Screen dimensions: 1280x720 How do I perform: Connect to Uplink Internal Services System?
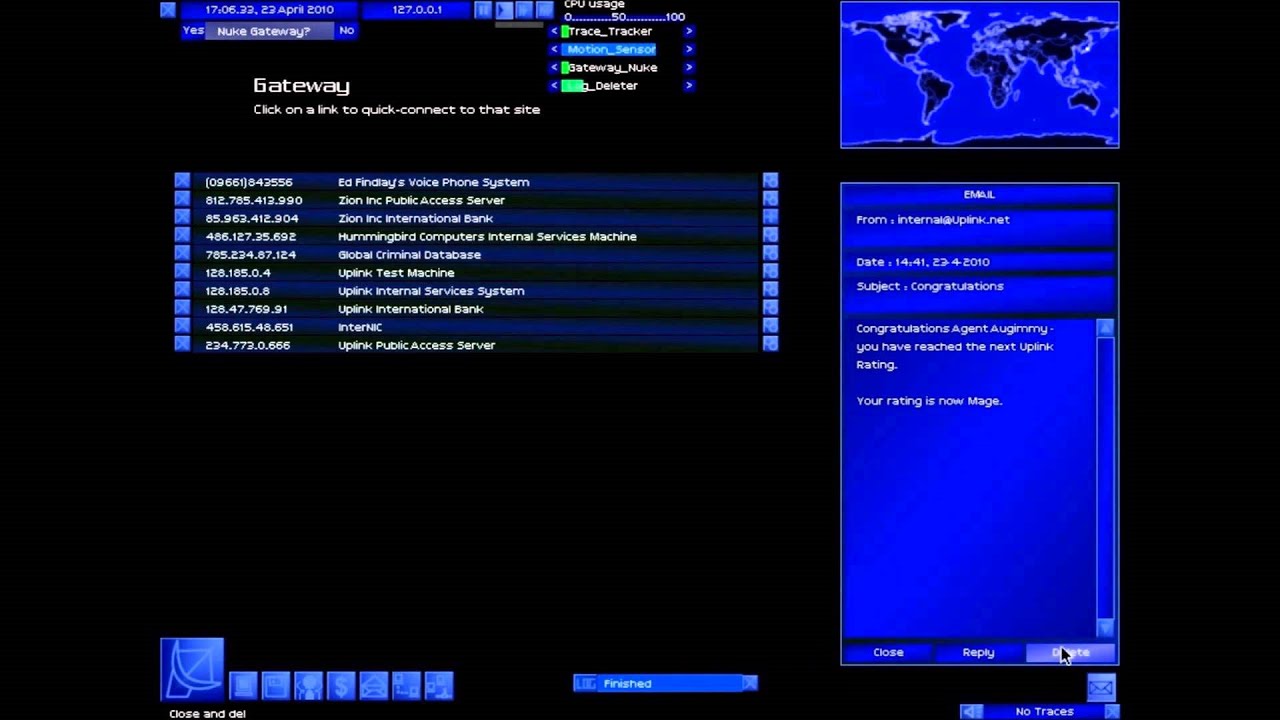476,290
